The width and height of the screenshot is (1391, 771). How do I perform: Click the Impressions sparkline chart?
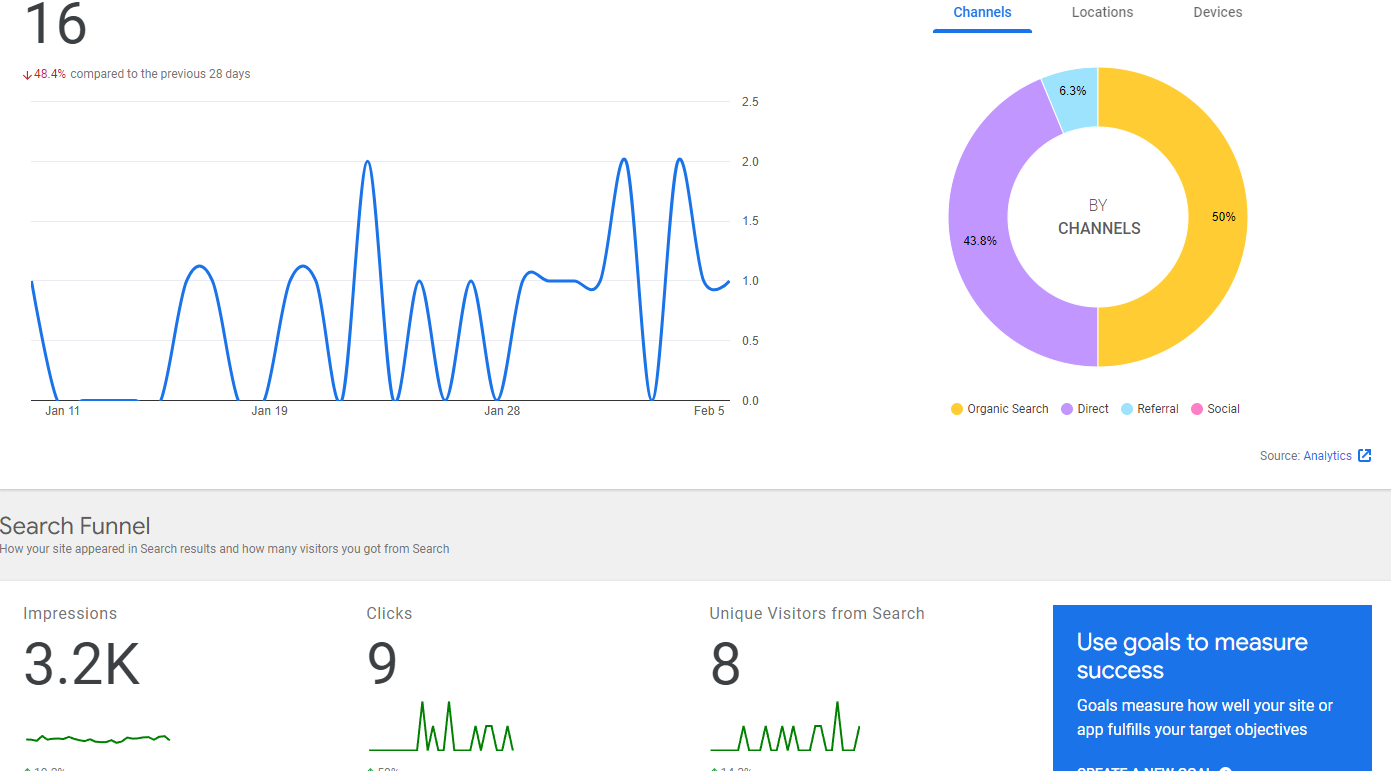[x=97, y=739]
